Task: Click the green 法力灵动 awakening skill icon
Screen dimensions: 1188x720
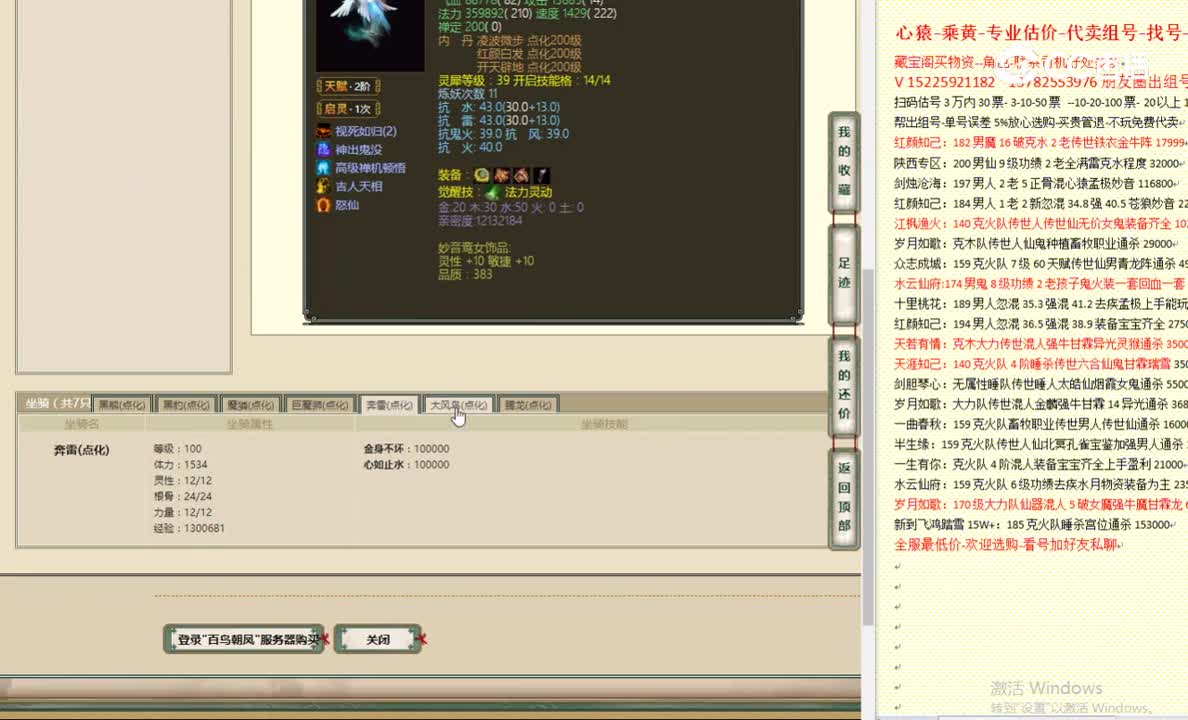Action: pos(492,193)
